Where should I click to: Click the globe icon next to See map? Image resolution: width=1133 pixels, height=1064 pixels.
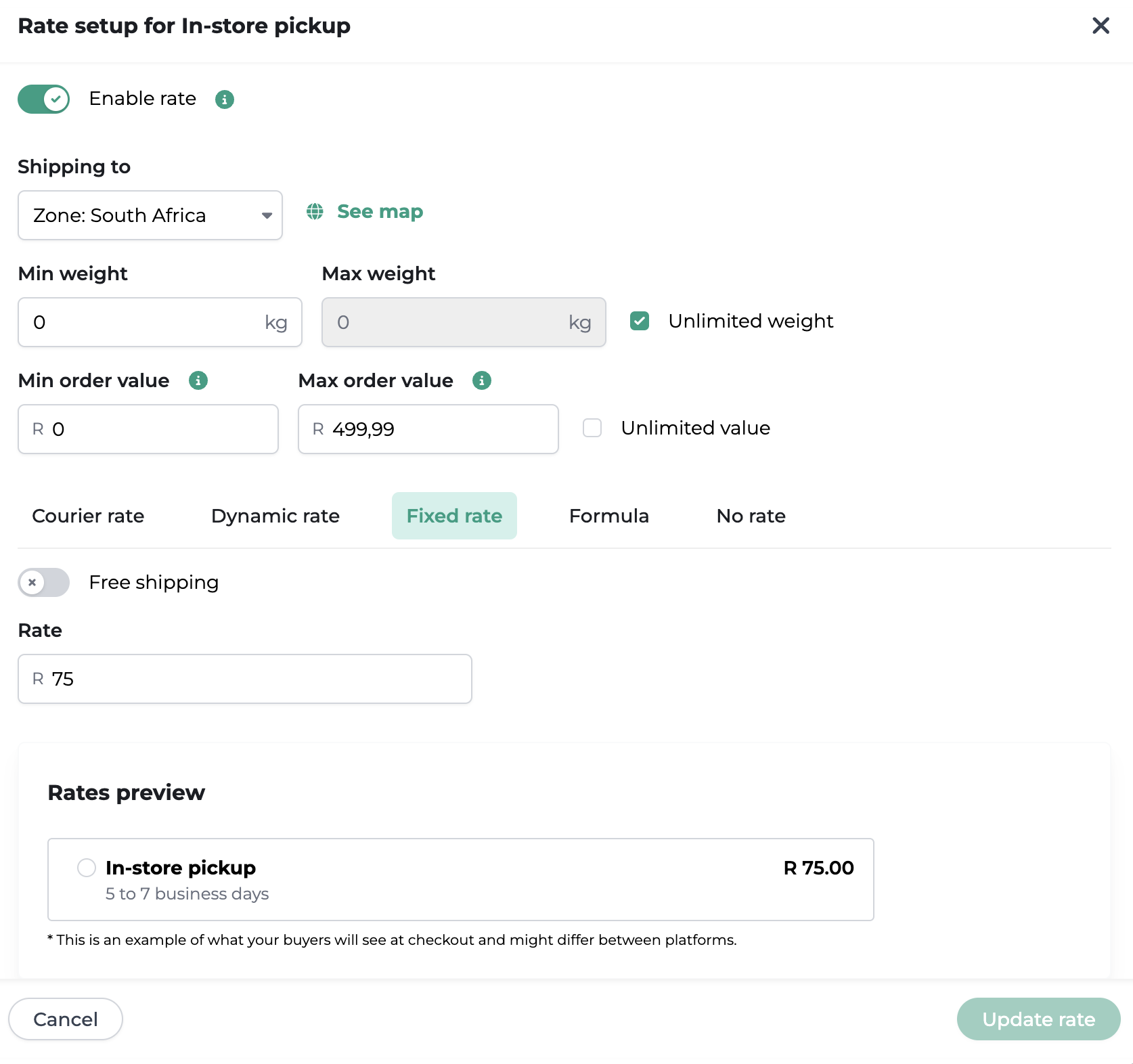315,212
